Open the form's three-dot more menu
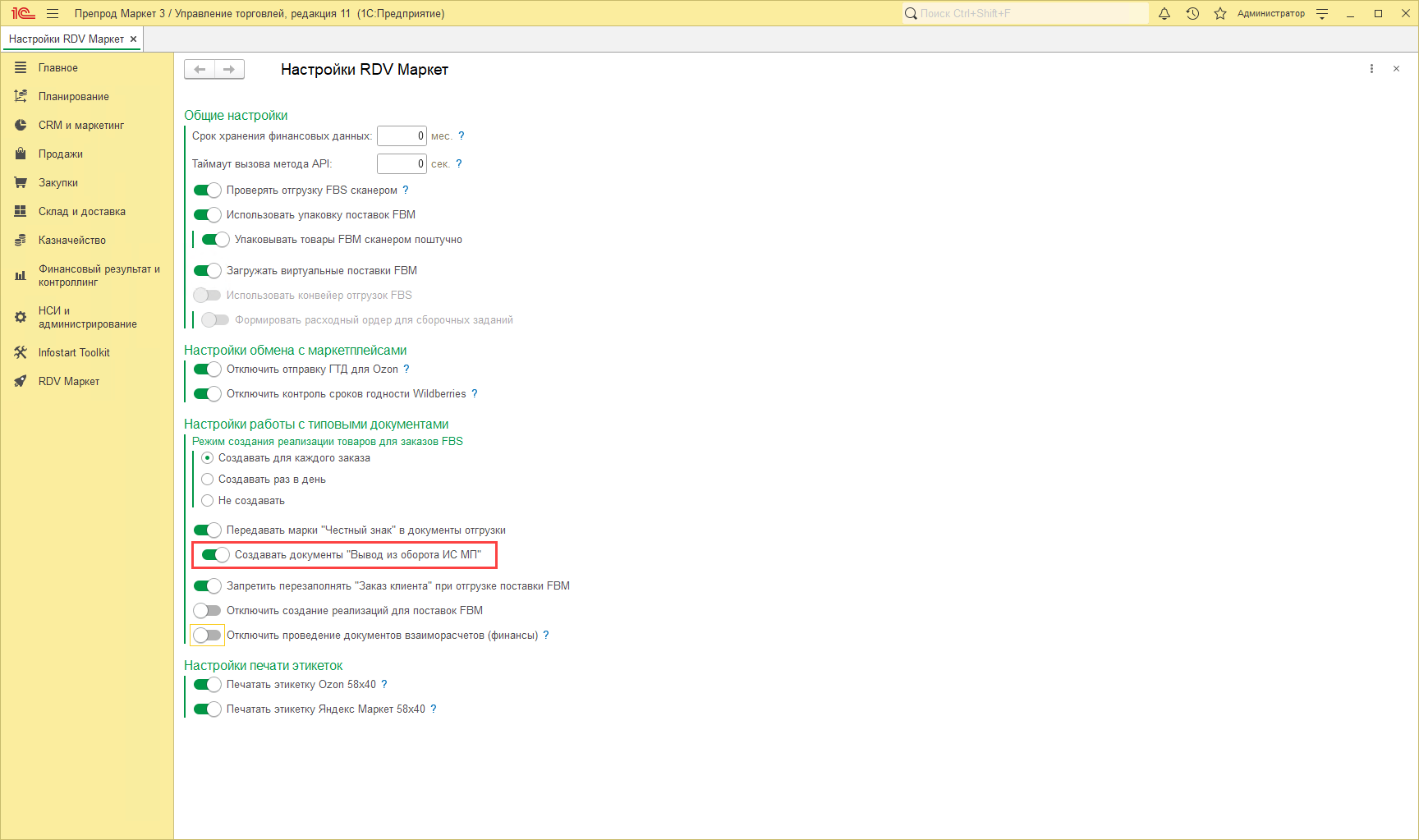Screen dimensions: 1419x840 (1371, 69)
